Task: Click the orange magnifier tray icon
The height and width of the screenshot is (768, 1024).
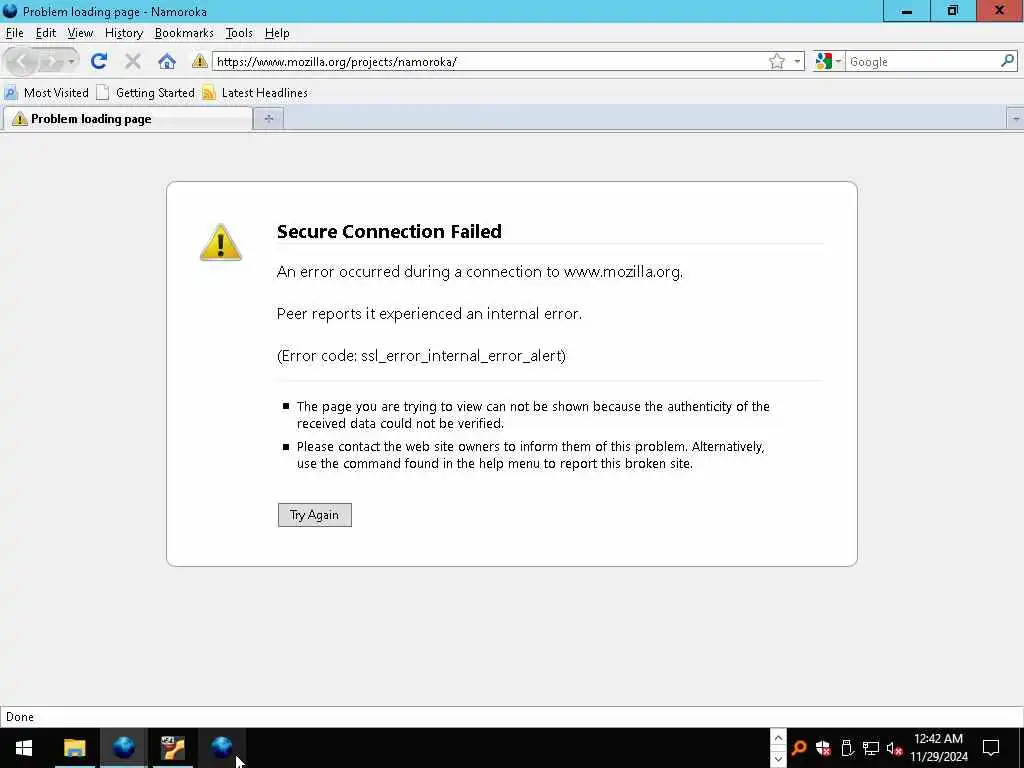Action: click(x=799, y=748)
